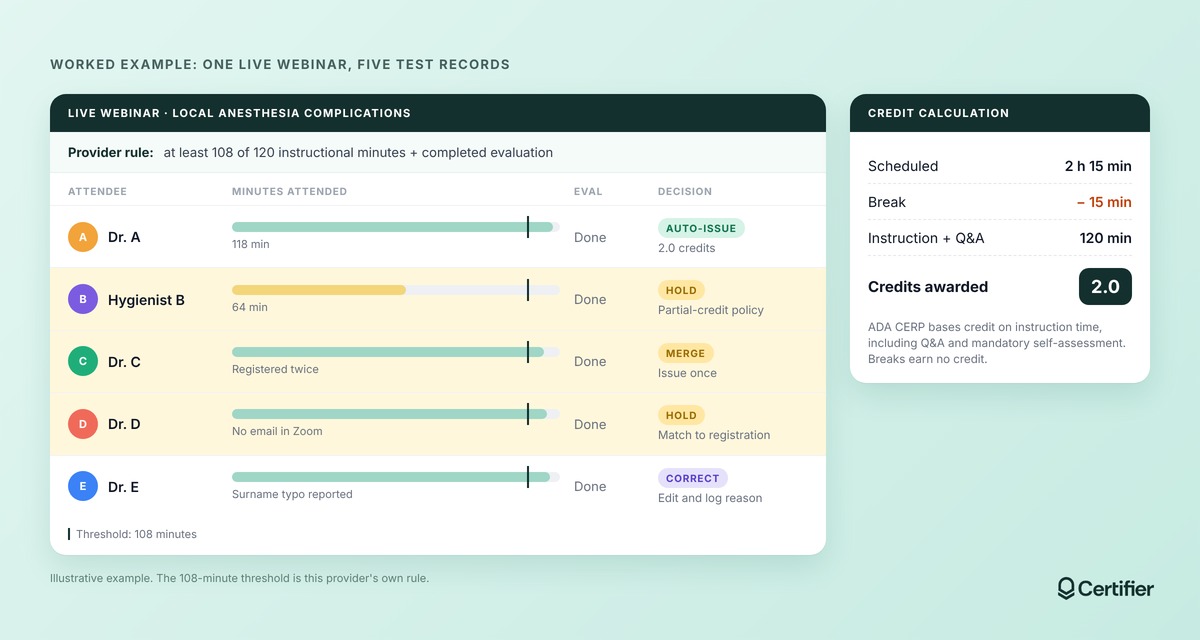1200x640 pixels.
Task: Click the 'Partial-credit policy' text
Action: (x=711, y=310)
